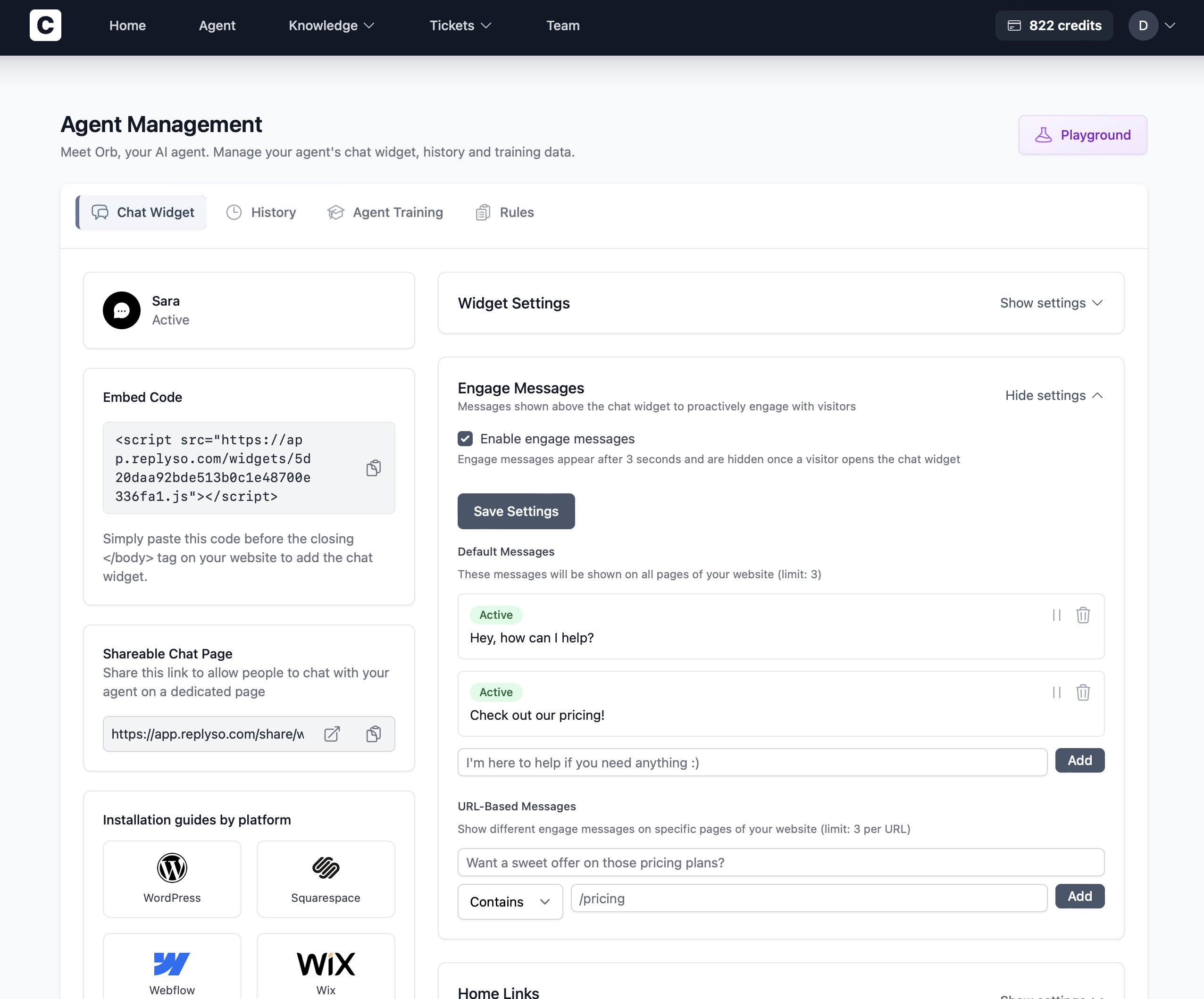Switch to the Chat Widget tab
Viewport: 1204px width, 999px height.
click(x=141, y=212)
